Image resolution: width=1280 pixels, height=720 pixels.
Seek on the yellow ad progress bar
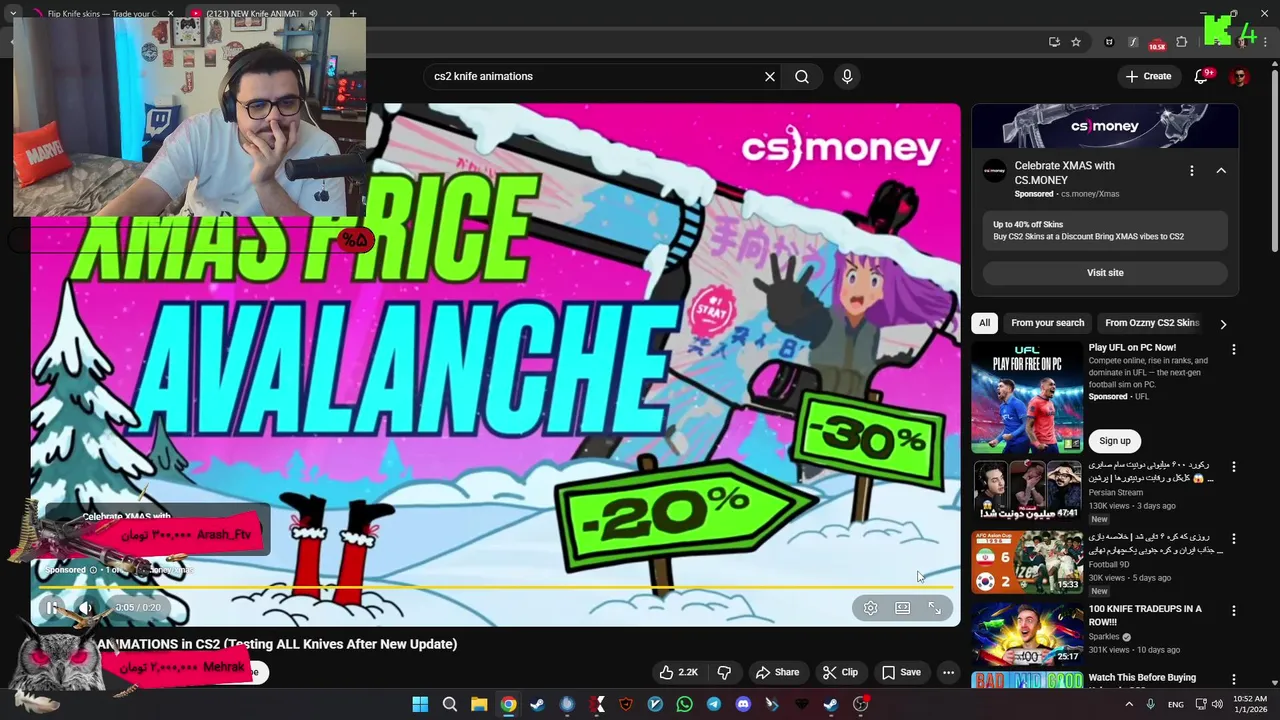(495, 587)
